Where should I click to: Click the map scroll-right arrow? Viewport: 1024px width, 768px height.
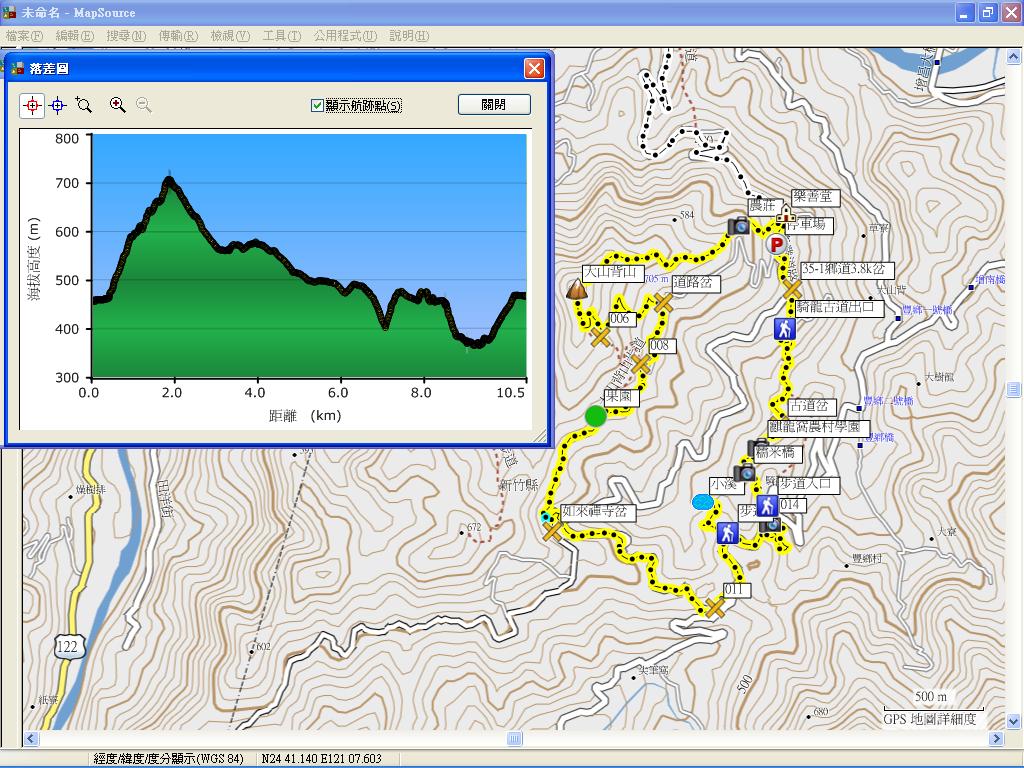[x=996, y=739]
